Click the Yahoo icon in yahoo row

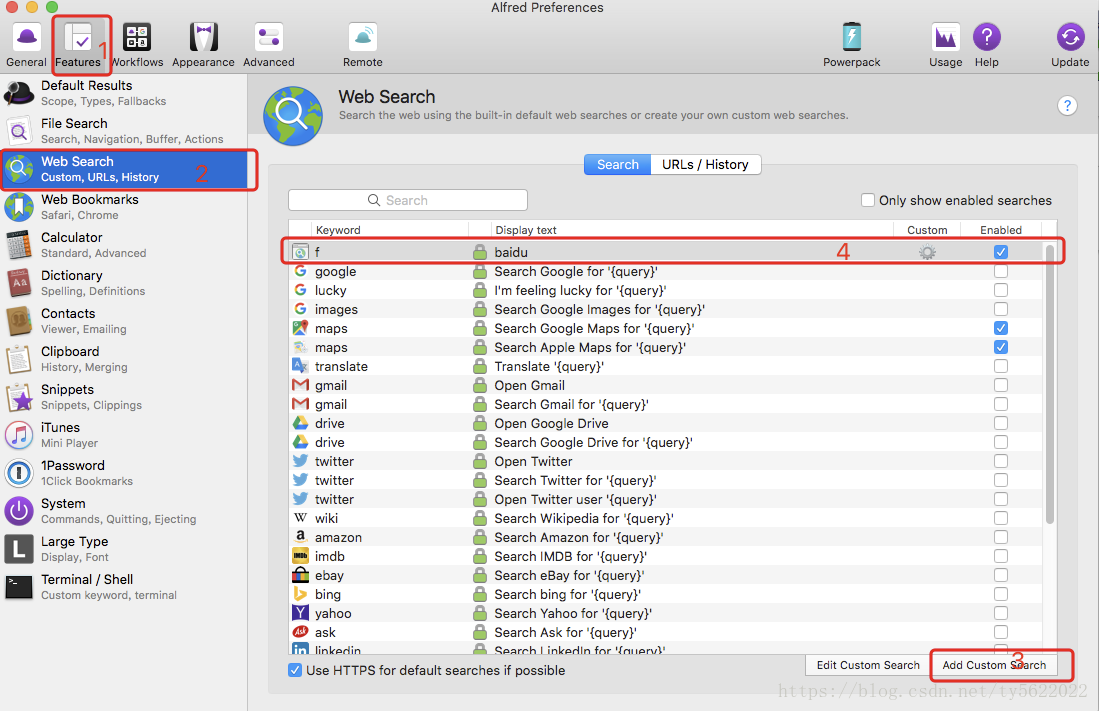pos(300,613)
